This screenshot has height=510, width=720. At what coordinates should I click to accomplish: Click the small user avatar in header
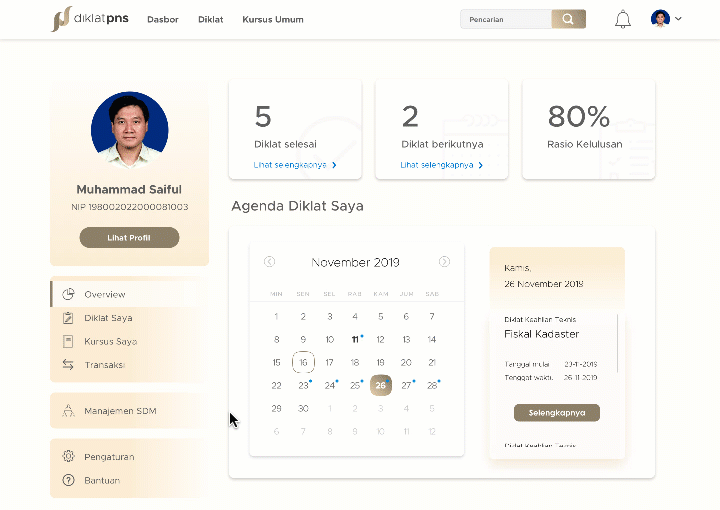coord(660,19)
